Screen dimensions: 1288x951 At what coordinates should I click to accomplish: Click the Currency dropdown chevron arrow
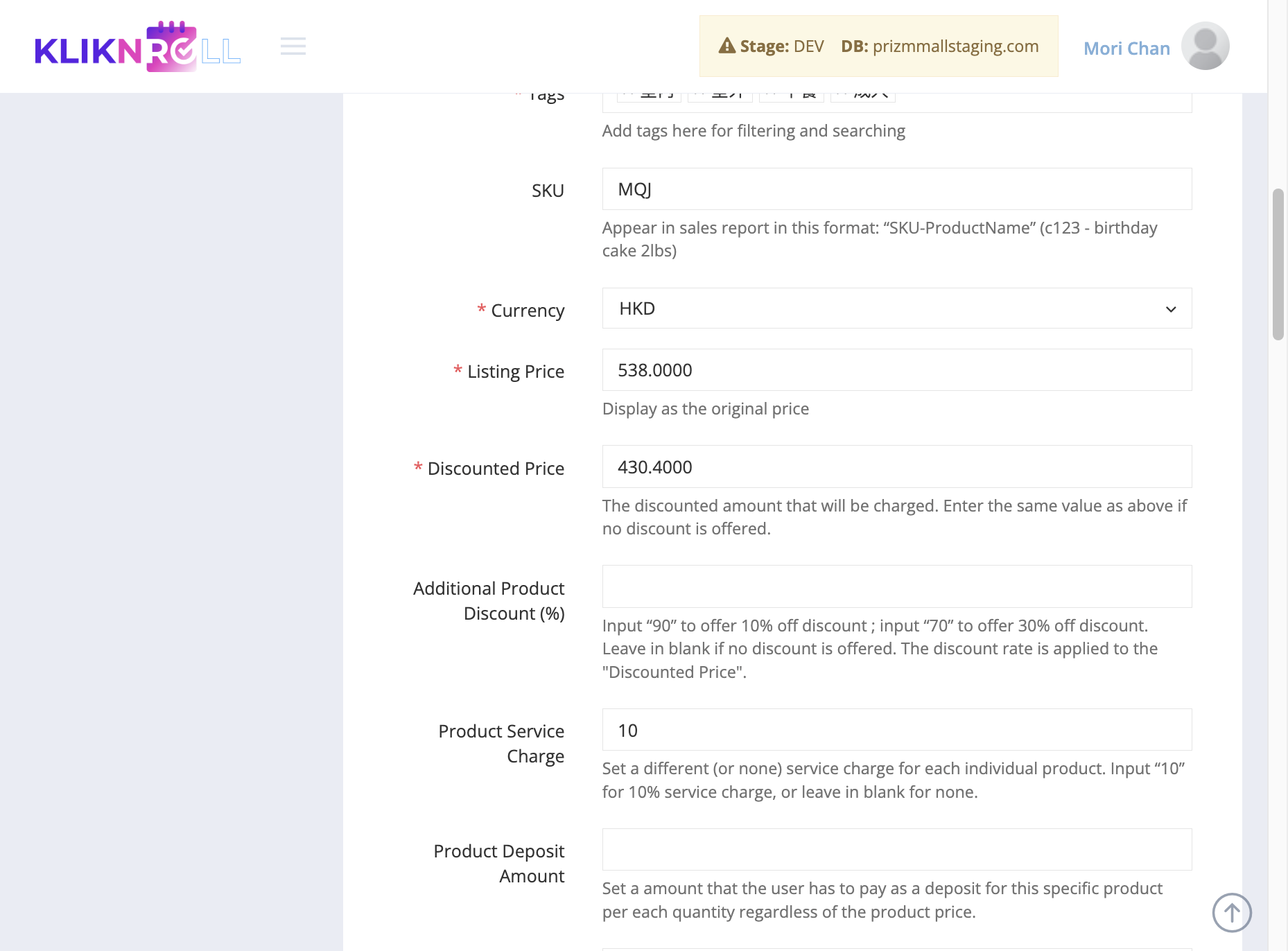[1171, 309]
